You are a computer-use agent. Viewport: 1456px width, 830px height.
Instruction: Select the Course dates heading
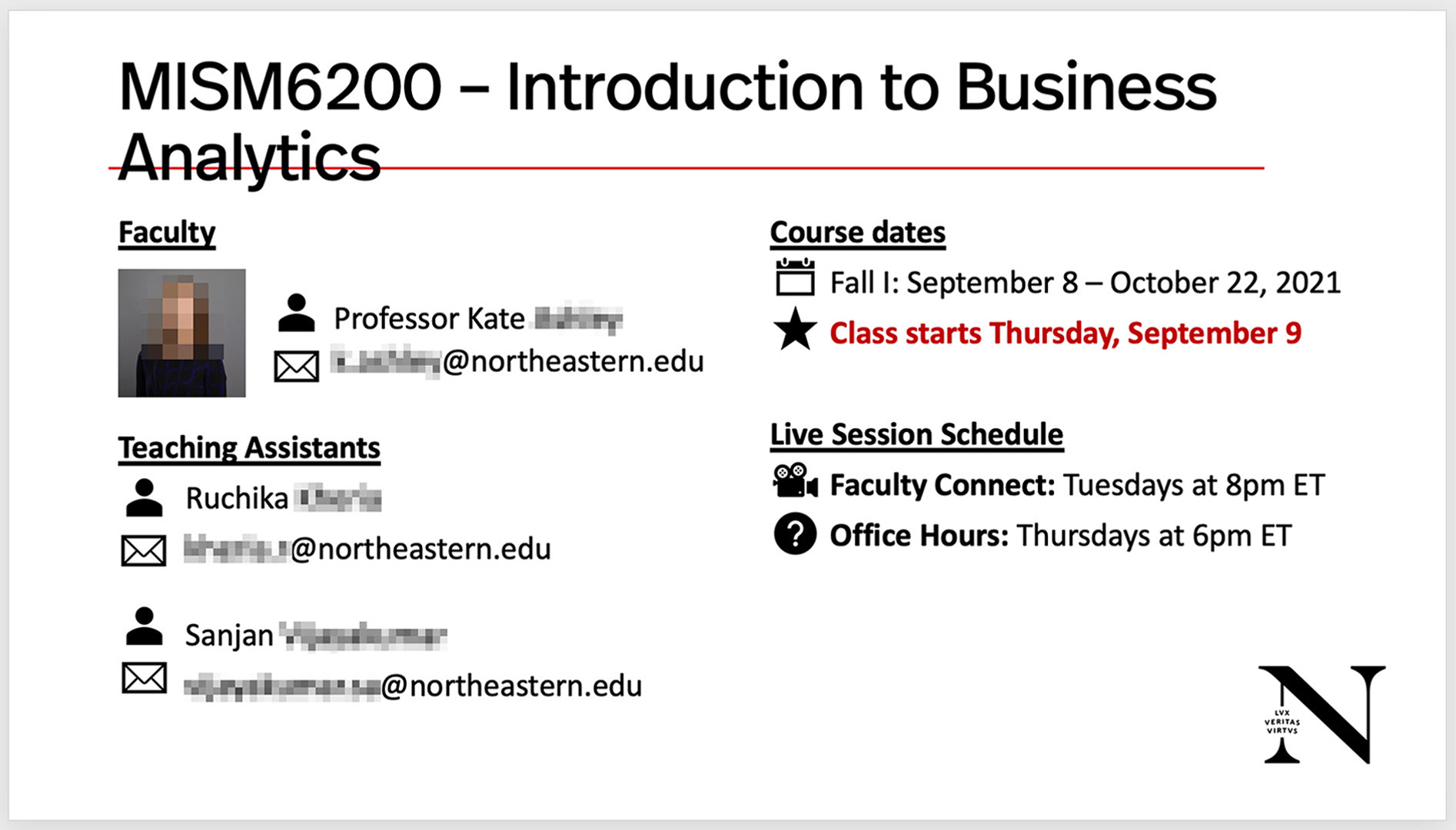point(858,233)
